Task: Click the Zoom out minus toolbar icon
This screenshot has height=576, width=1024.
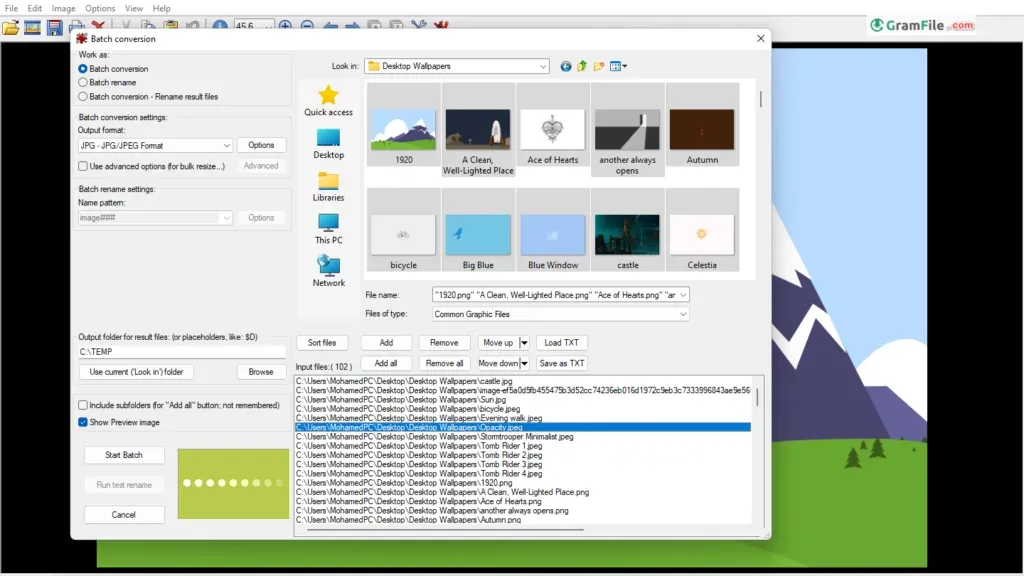Action: pyautogui.click(x=307, y=26)
